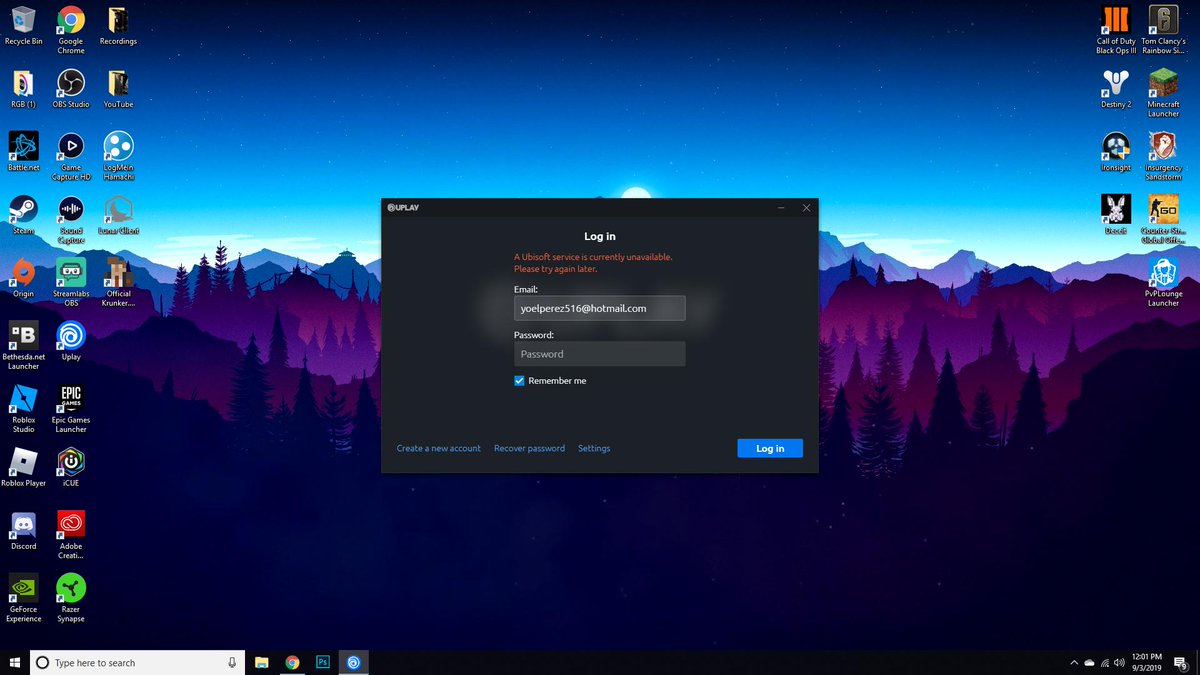1200x675 pixels.
Task: Select the Uplay taskbar icon
Action: (x=354, y=662)
